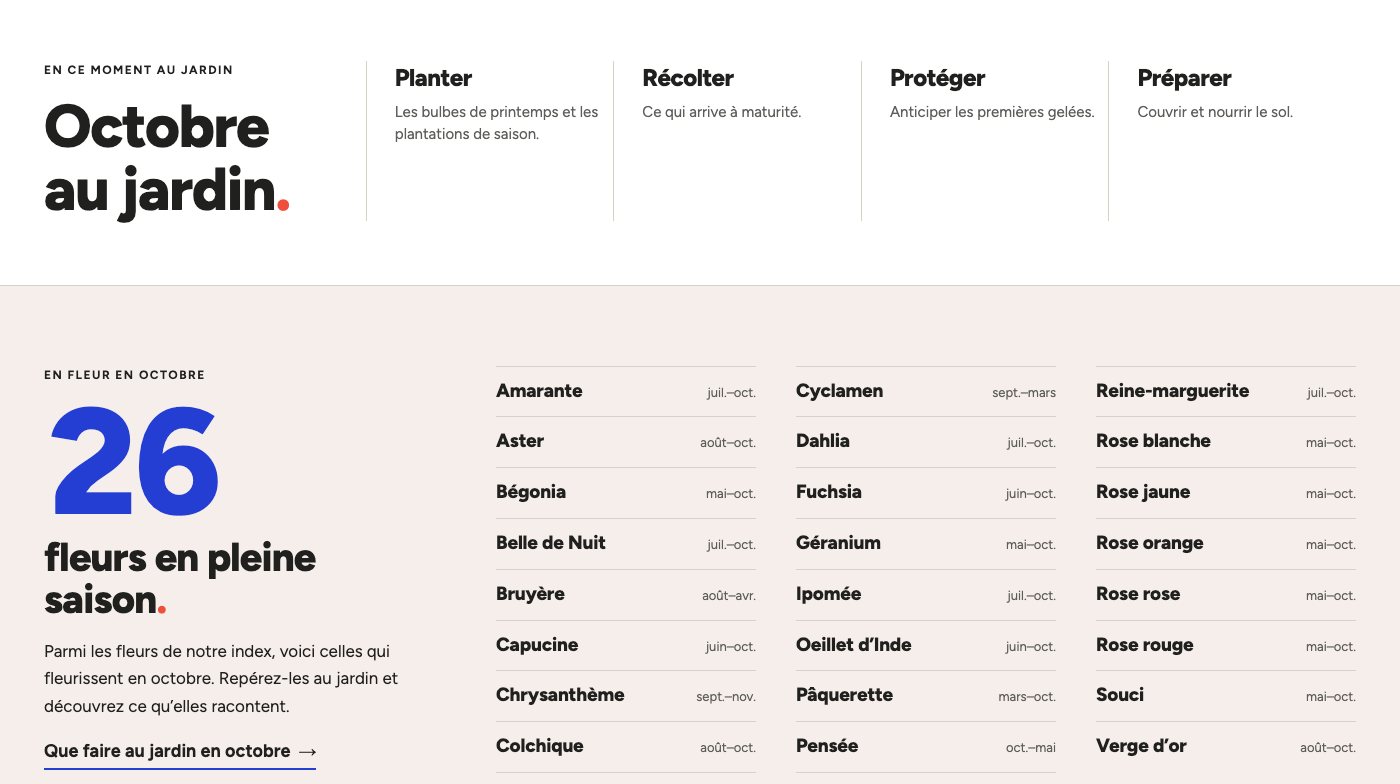Viewport: 1400px width, 784px height.
Task: Go to the Protéger section
Action: 985,141
